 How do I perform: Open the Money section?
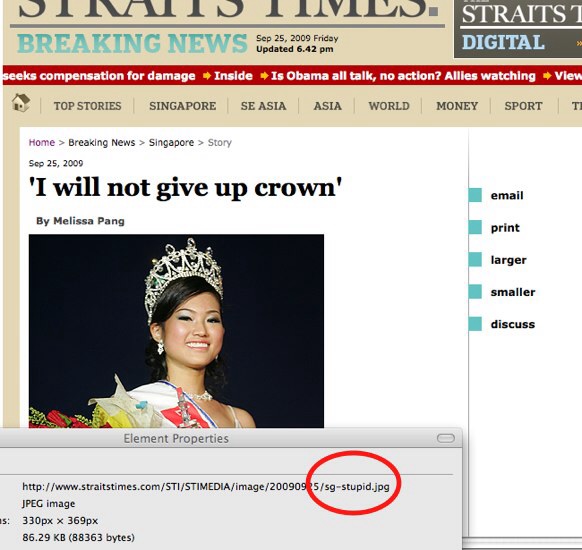pos(457,106)
